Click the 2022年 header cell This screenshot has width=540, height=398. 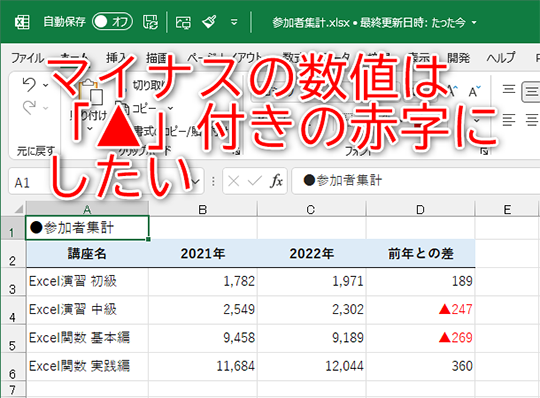pos(311,254)
